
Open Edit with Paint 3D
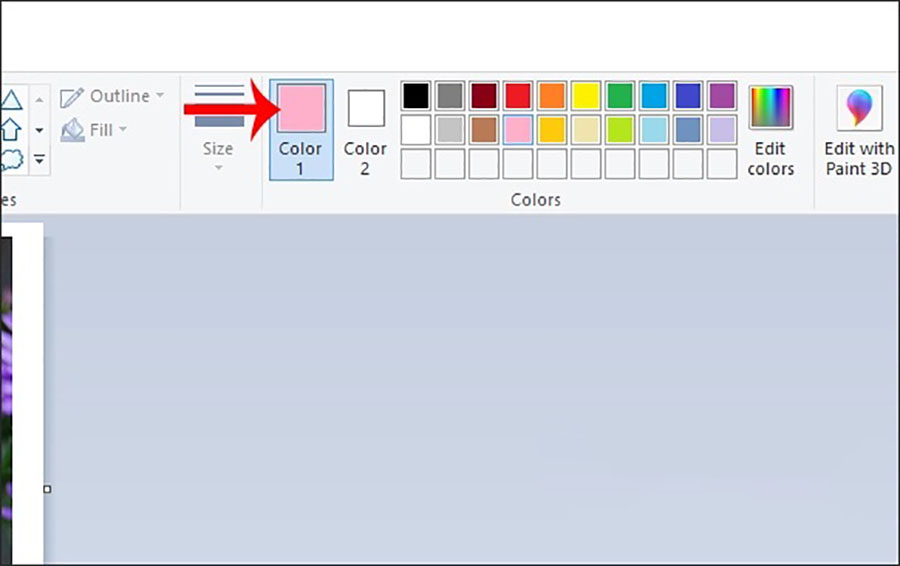point(858,131)
